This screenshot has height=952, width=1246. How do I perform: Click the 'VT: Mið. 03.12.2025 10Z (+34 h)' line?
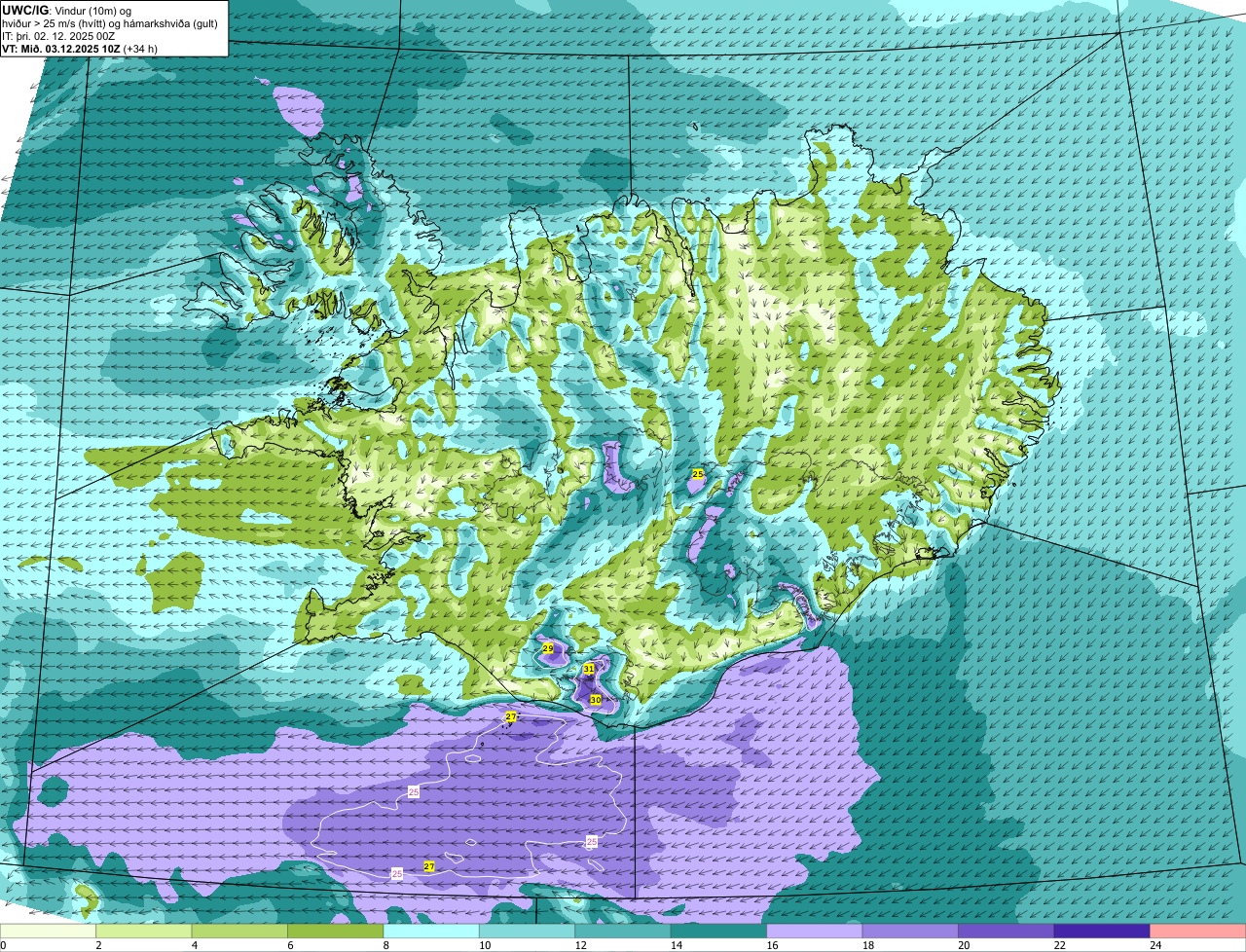pyautogui.click(x=80, y=48)
